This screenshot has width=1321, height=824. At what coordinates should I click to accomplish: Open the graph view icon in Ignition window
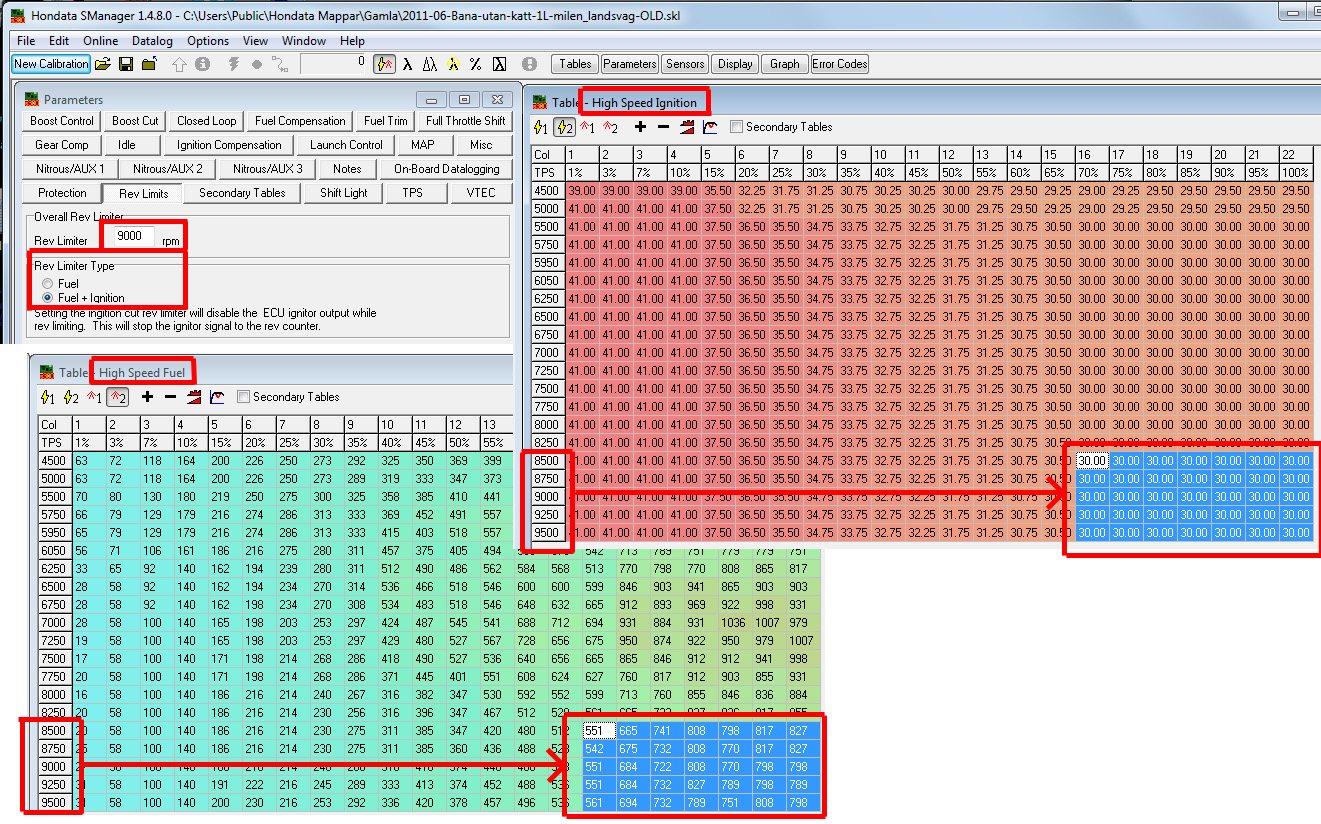pos(710,127)
